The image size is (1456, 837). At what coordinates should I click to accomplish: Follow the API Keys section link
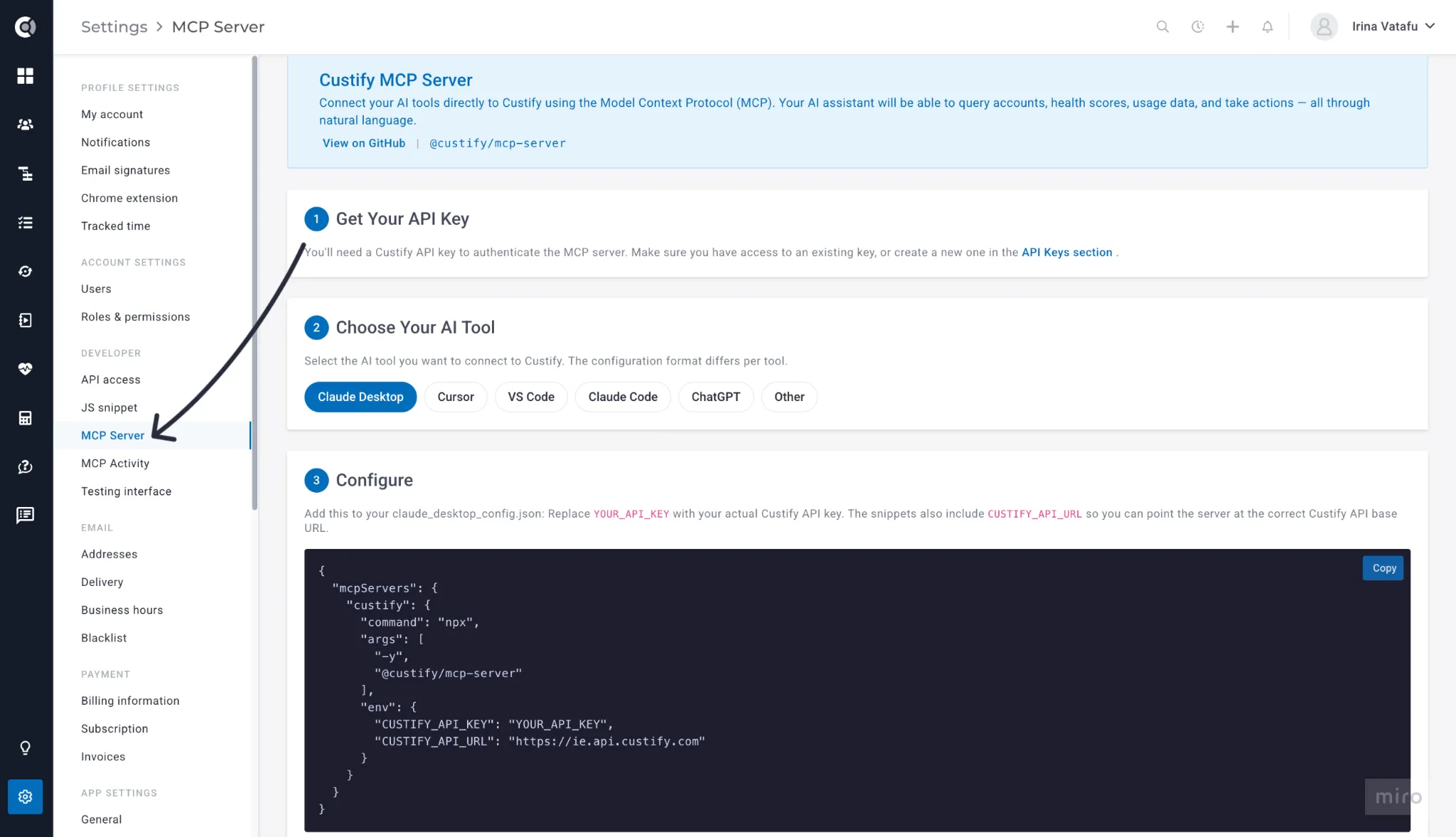(x=1066, y=252)
